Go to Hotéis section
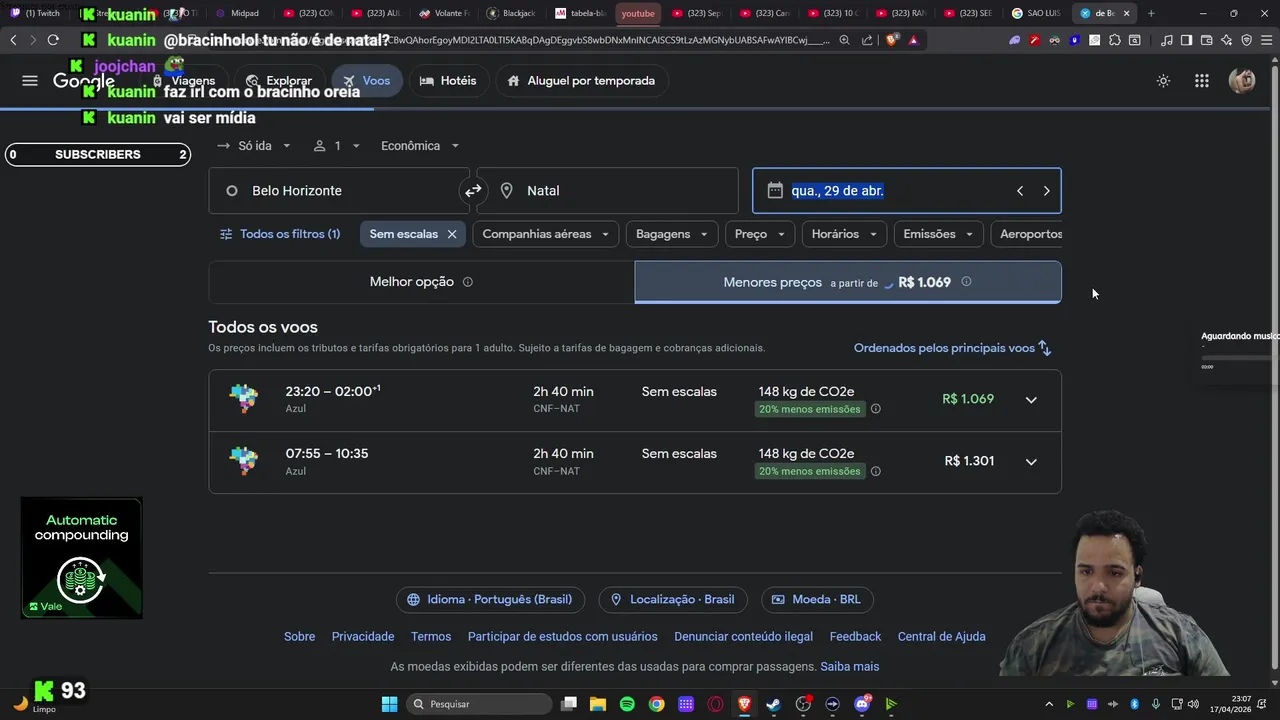Screen dimensions: 1280x720 [x=448, y=81]
